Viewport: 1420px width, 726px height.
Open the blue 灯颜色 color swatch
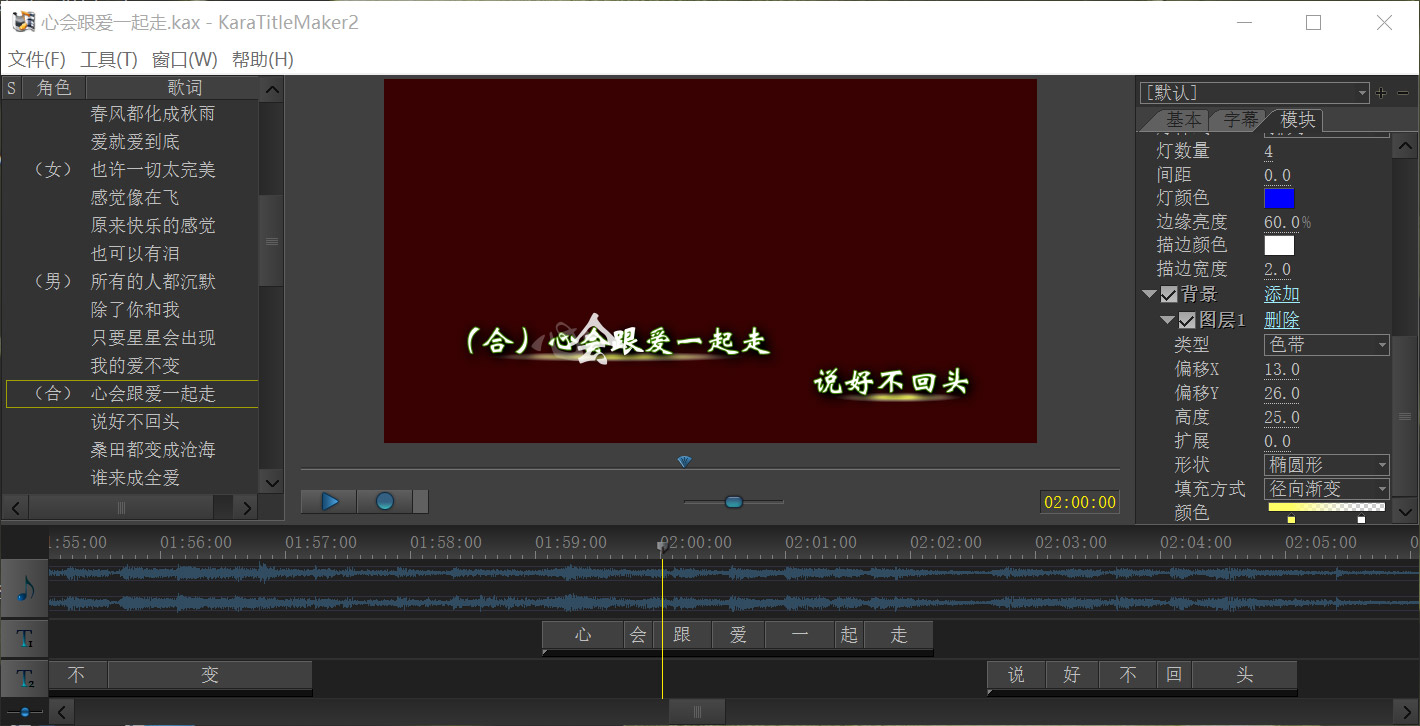click(1279, 198)
